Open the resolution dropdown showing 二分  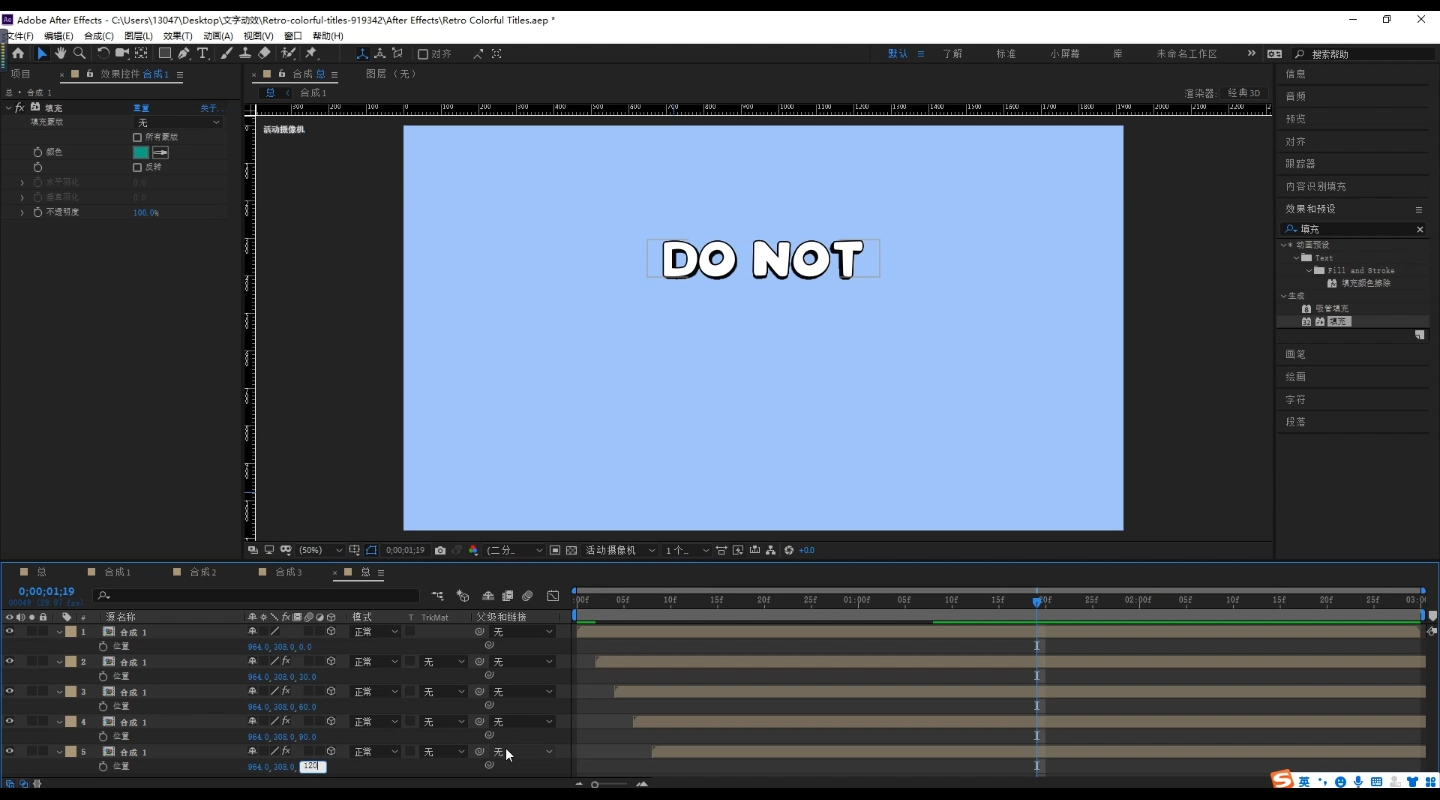tap(515, 550)
